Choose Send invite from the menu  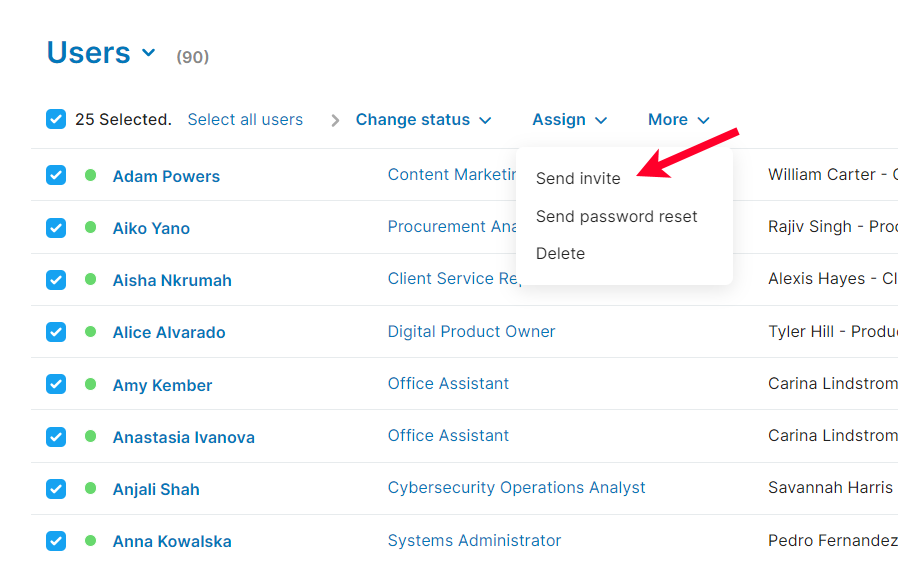coord(578,179)
